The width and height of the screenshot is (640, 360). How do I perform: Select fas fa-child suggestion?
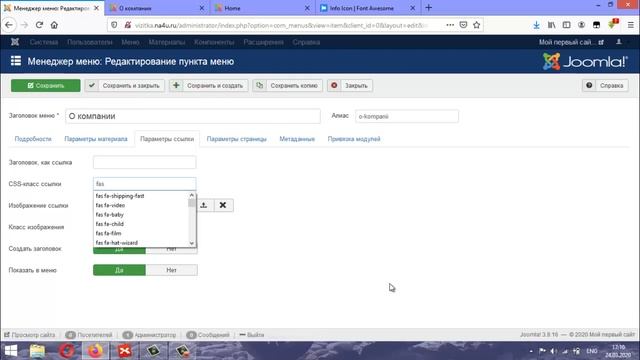click(x=141, y=224)
